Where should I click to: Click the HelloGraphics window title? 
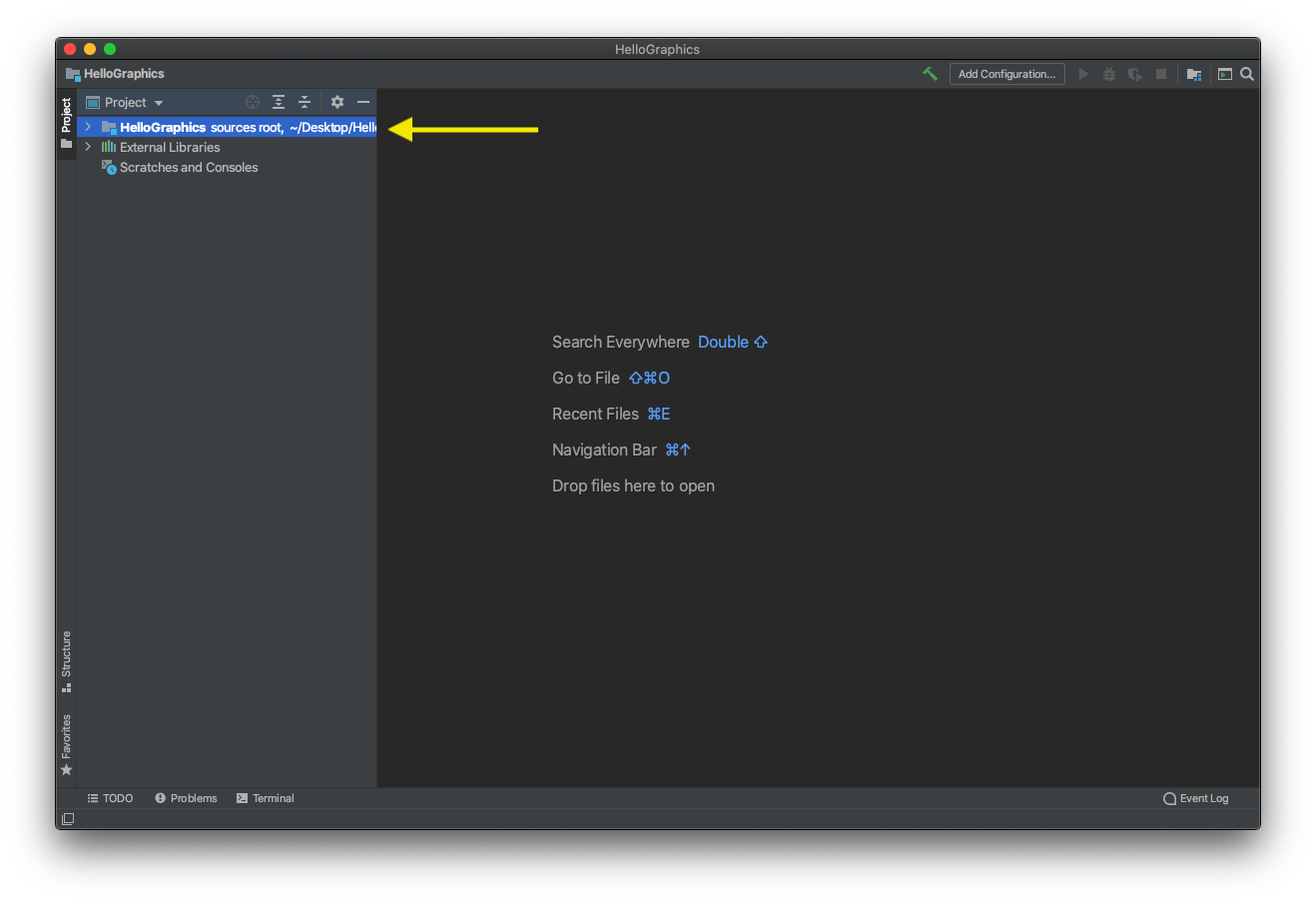[657, 49]
